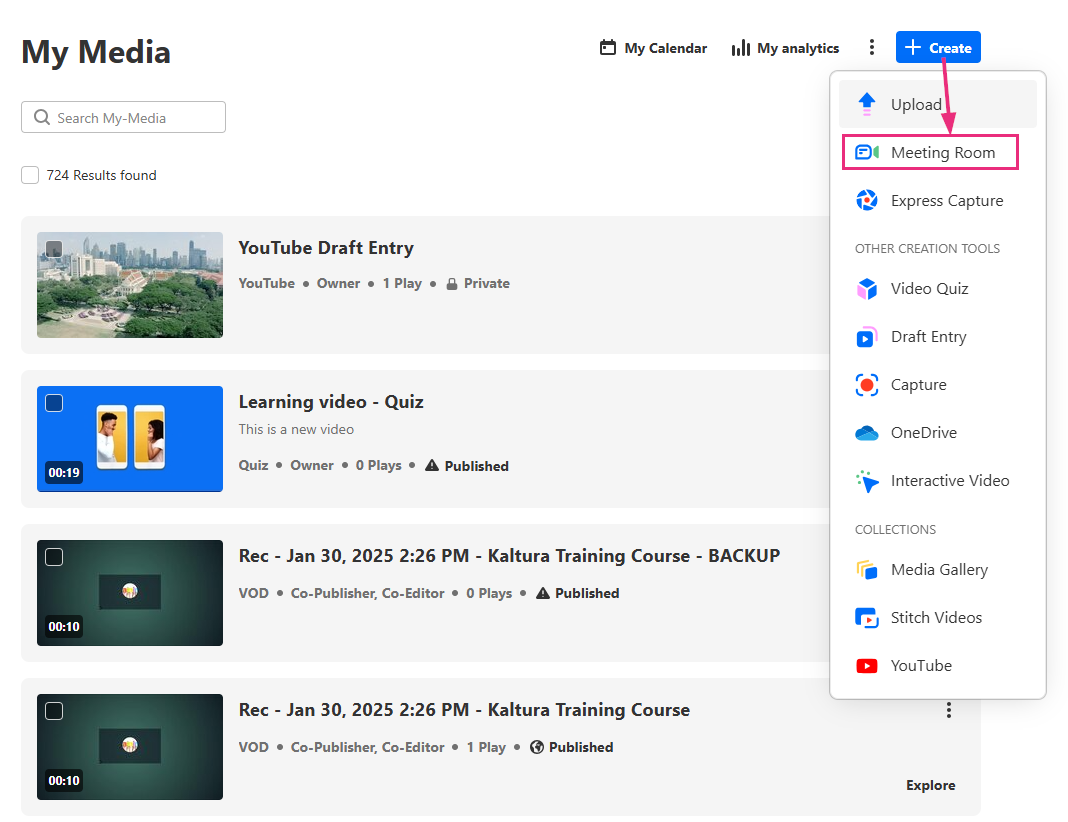
Task: Select Stitch Videos menu item
Action: point(937,618)
